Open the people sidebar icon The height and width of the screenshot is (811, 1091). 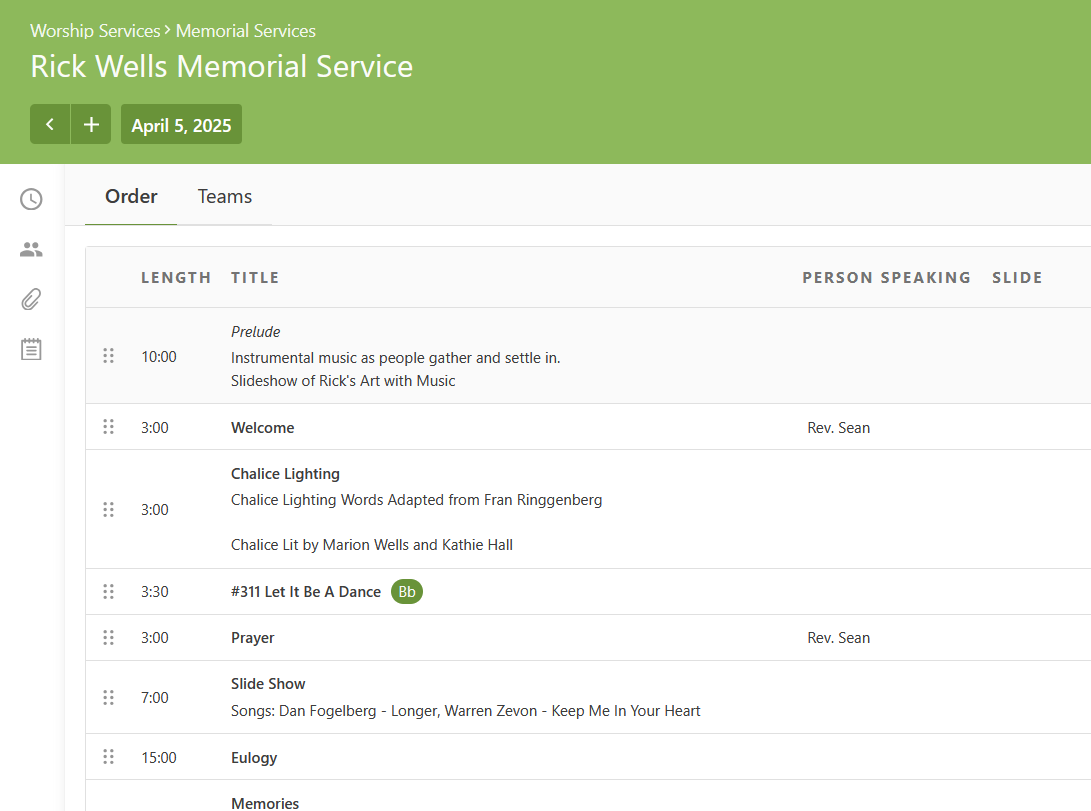coord(32,250)
